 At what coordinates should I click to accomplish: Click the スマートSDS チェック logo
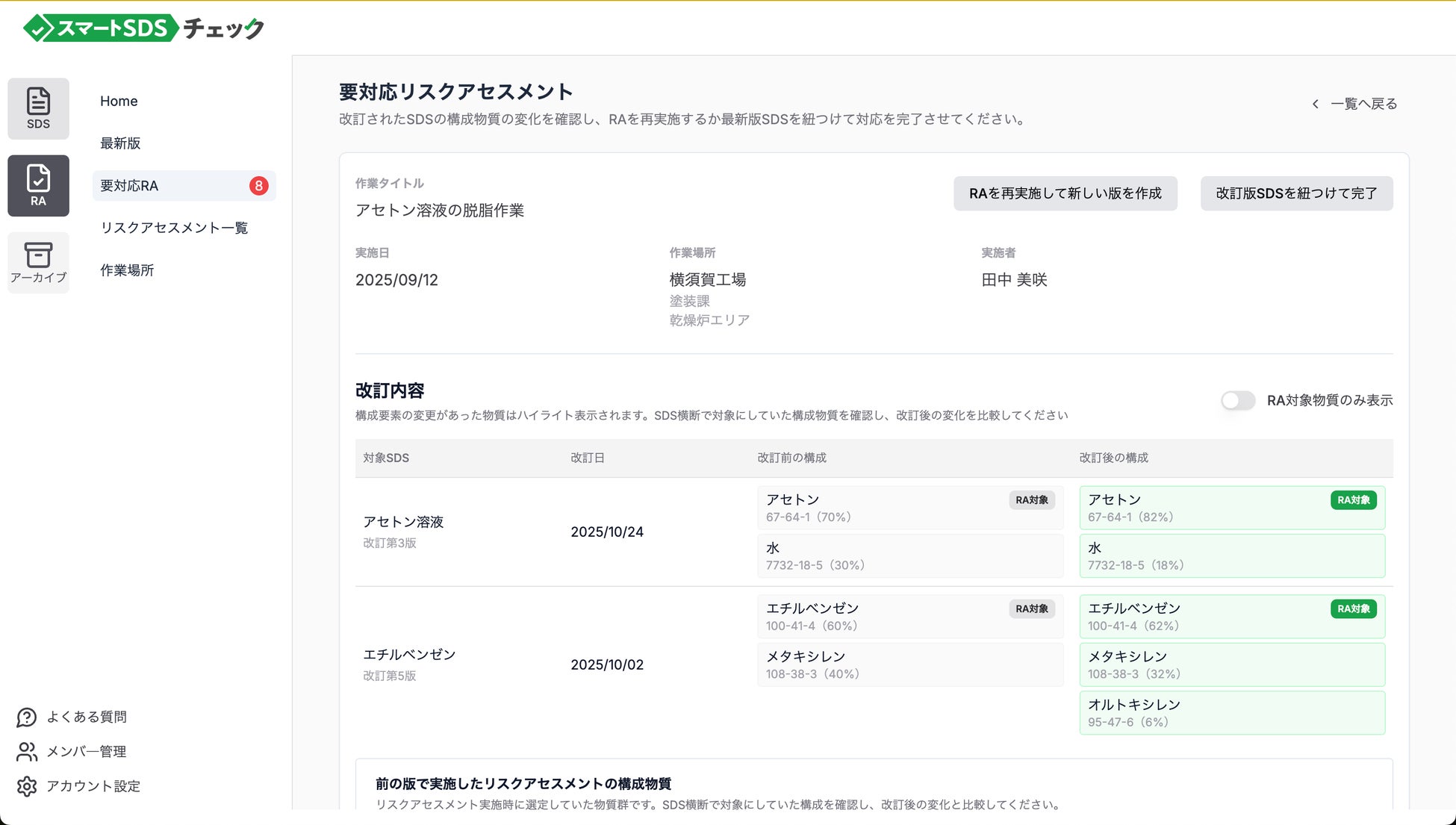[x=144, y=28]
